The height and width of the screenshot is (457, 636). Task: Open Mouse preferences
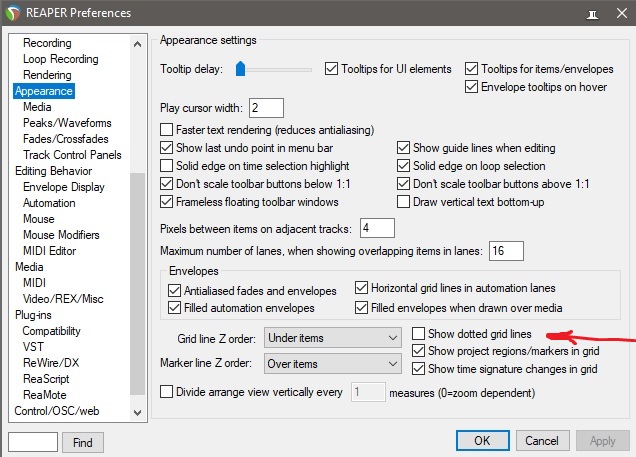[39, 219]
